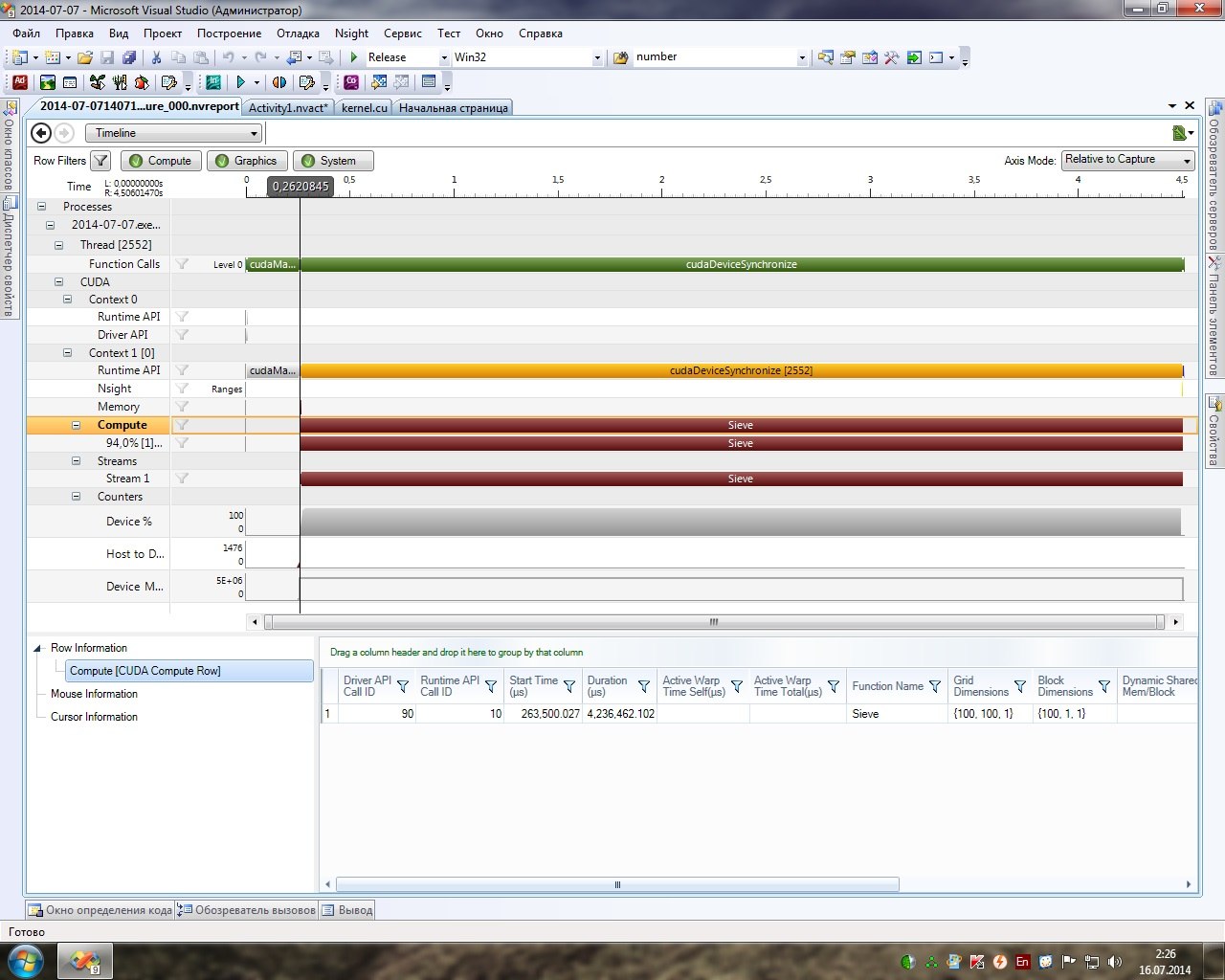The width and height of the screenshot is (1225, 980).
Task: Open the number search combo box
Action: [x=721, y=57]
